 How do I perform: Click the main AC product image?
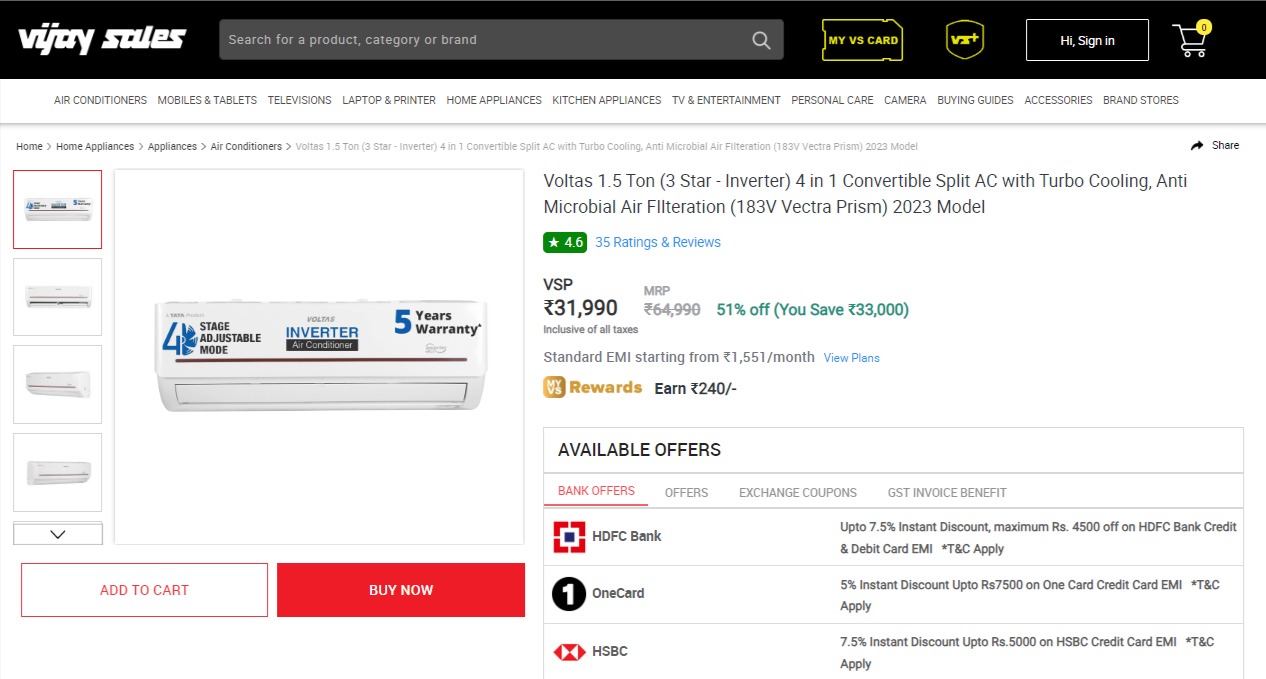click(320, 357)
